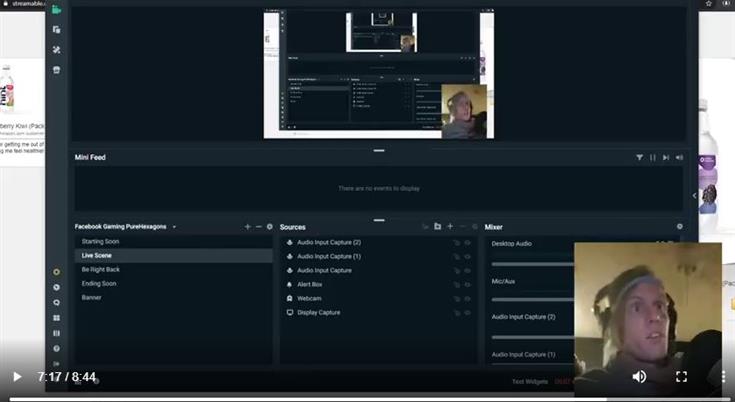This screenshot has height=402, width=735.
Task: Bookmark the page with the browser star icon
Action: click(709, 3)
